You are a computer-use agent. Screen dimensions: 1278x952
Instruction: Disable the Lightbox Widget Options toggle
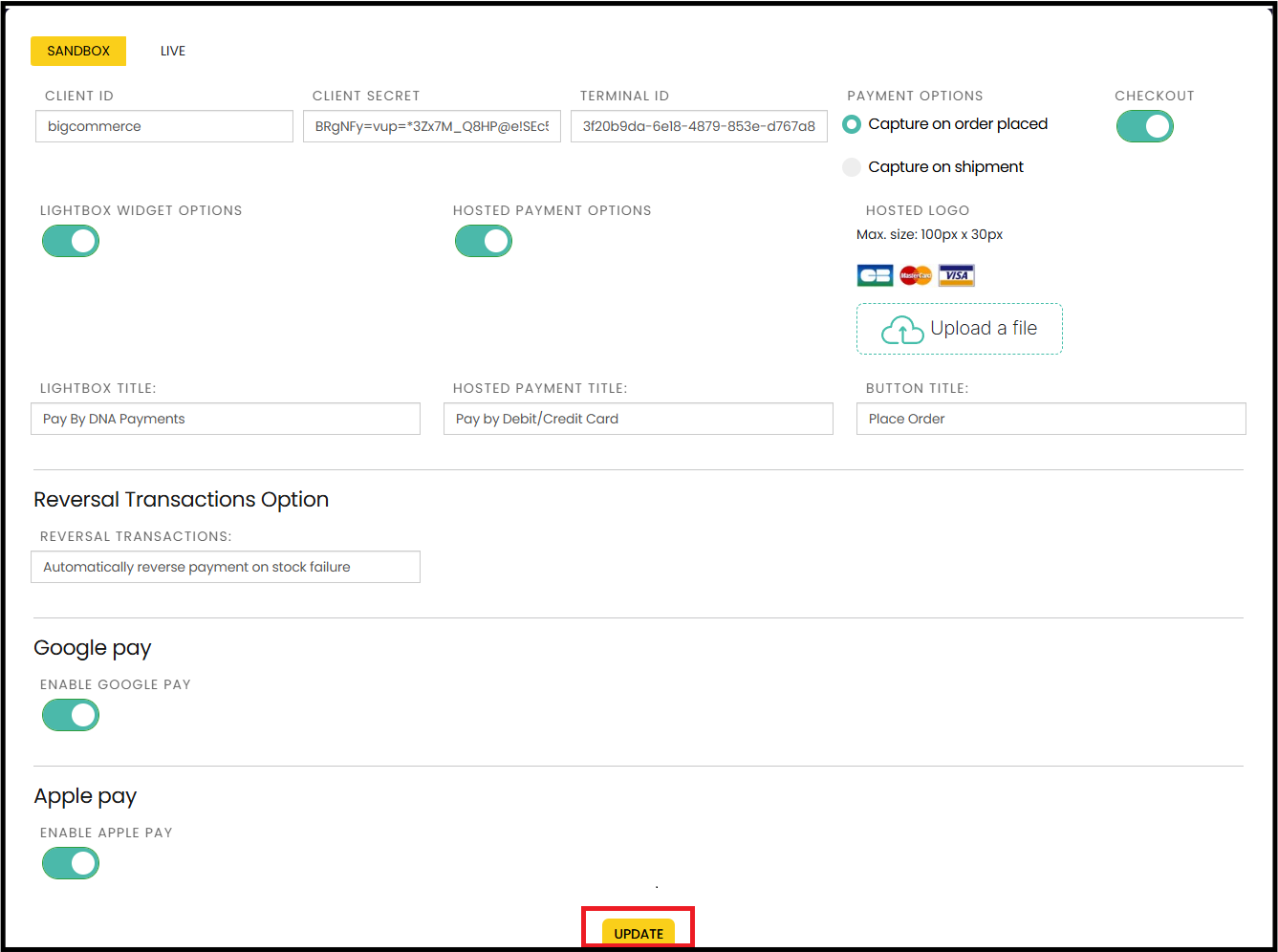pos(71,241)
